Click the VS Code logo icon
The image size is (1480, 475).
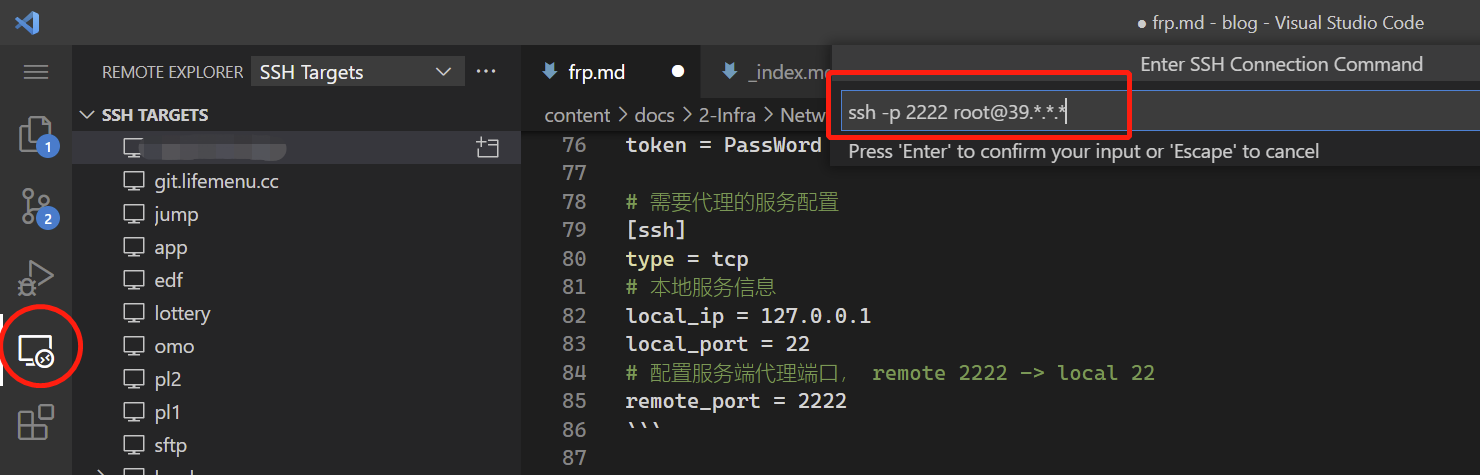[27, 23]
